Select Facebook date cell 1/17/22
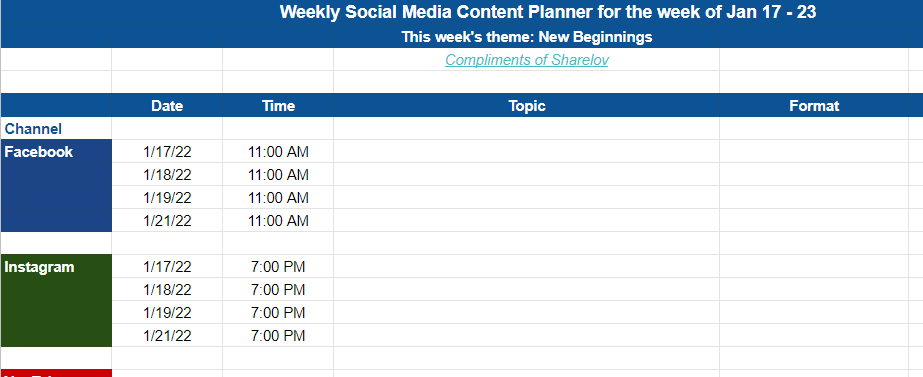Screen dimensions: 923x377 [167, 151]
